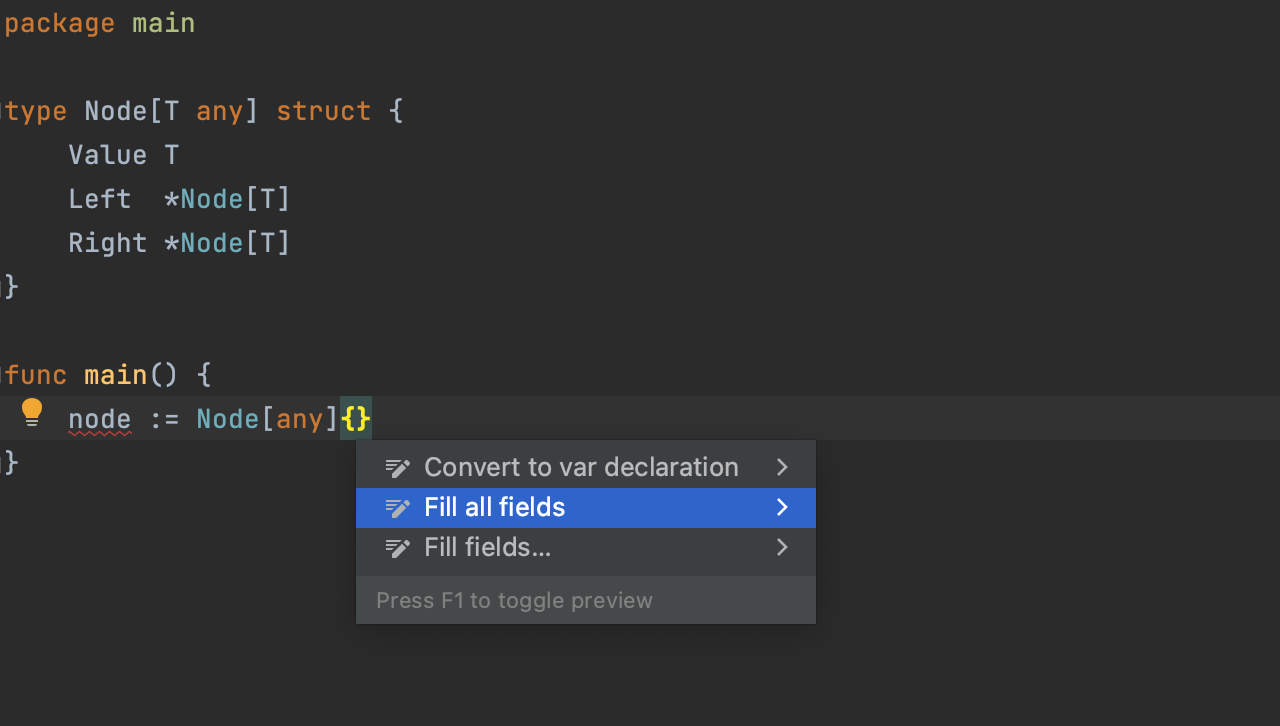Click the intention icon beside "Fill fields..."
This screenshot has height=726, width=1280.
399,547
